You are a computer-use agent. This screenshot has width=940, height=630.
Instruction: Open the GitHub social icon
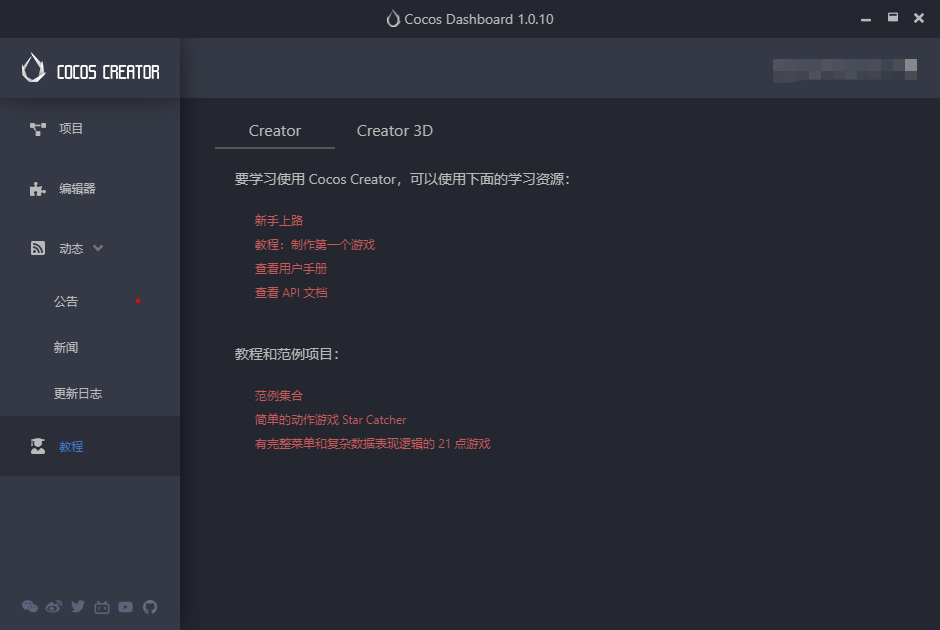(x=150, y=607)
